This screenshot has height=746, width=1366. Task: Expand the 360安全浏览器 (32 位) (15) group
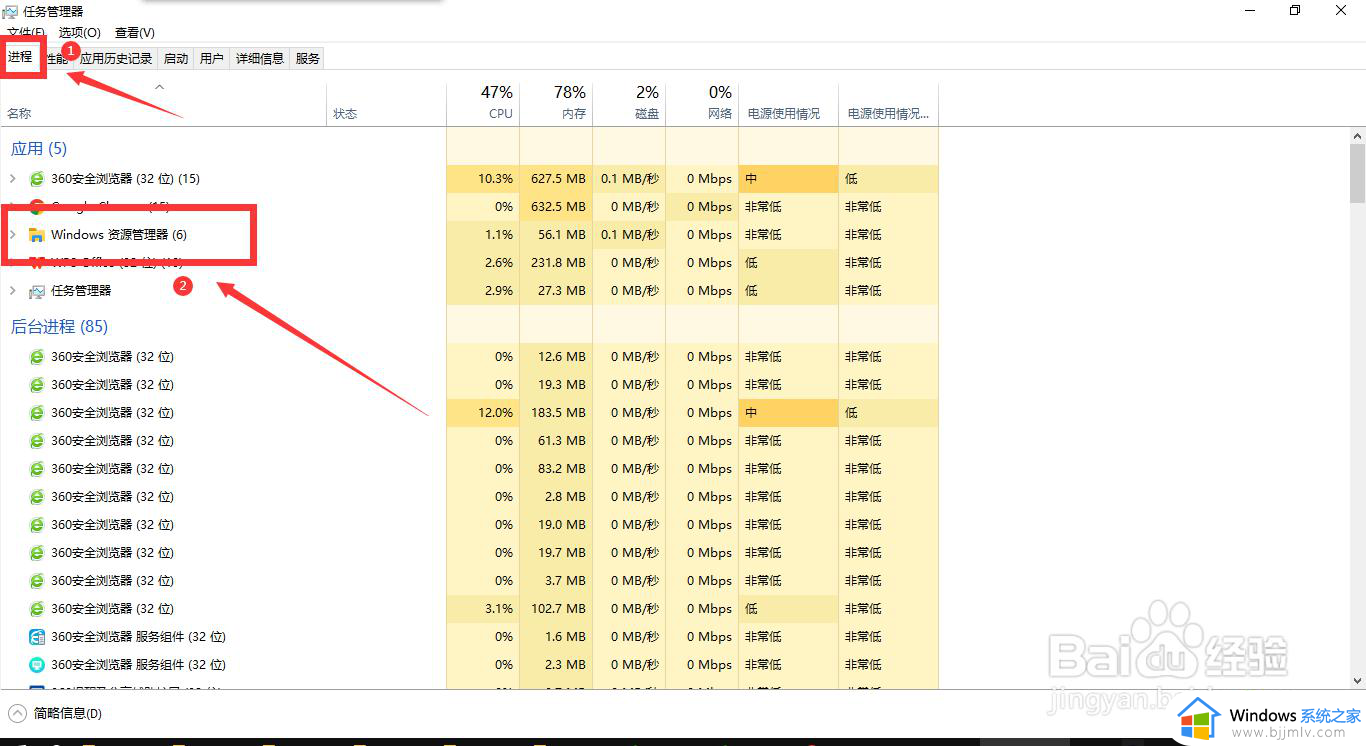point(13,179)
